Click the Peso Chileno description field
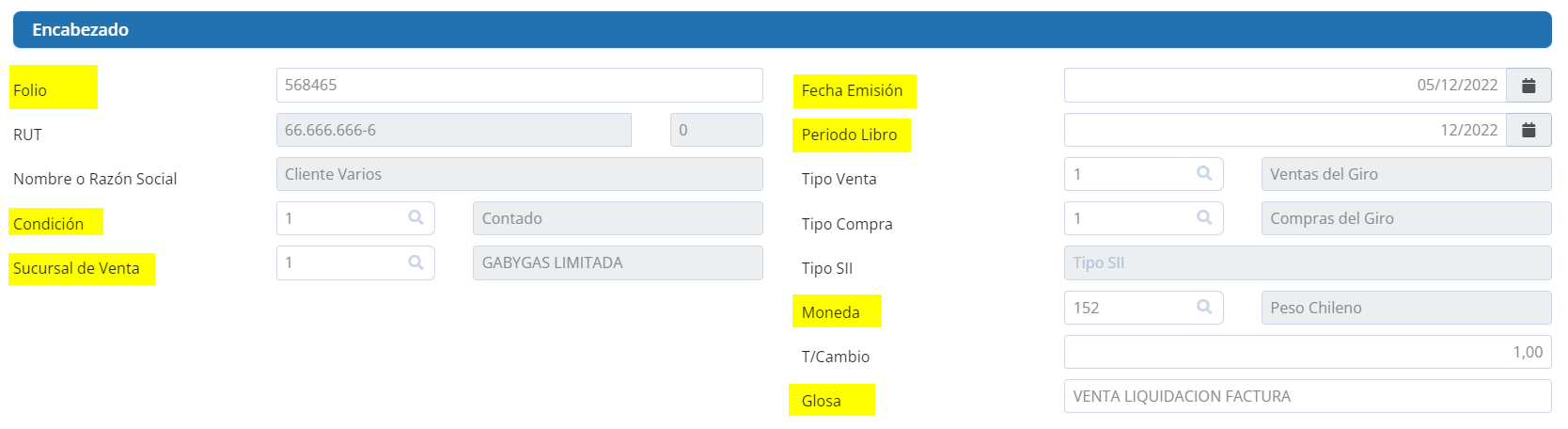This screenshot has height=429, width=1568. 1405,308
